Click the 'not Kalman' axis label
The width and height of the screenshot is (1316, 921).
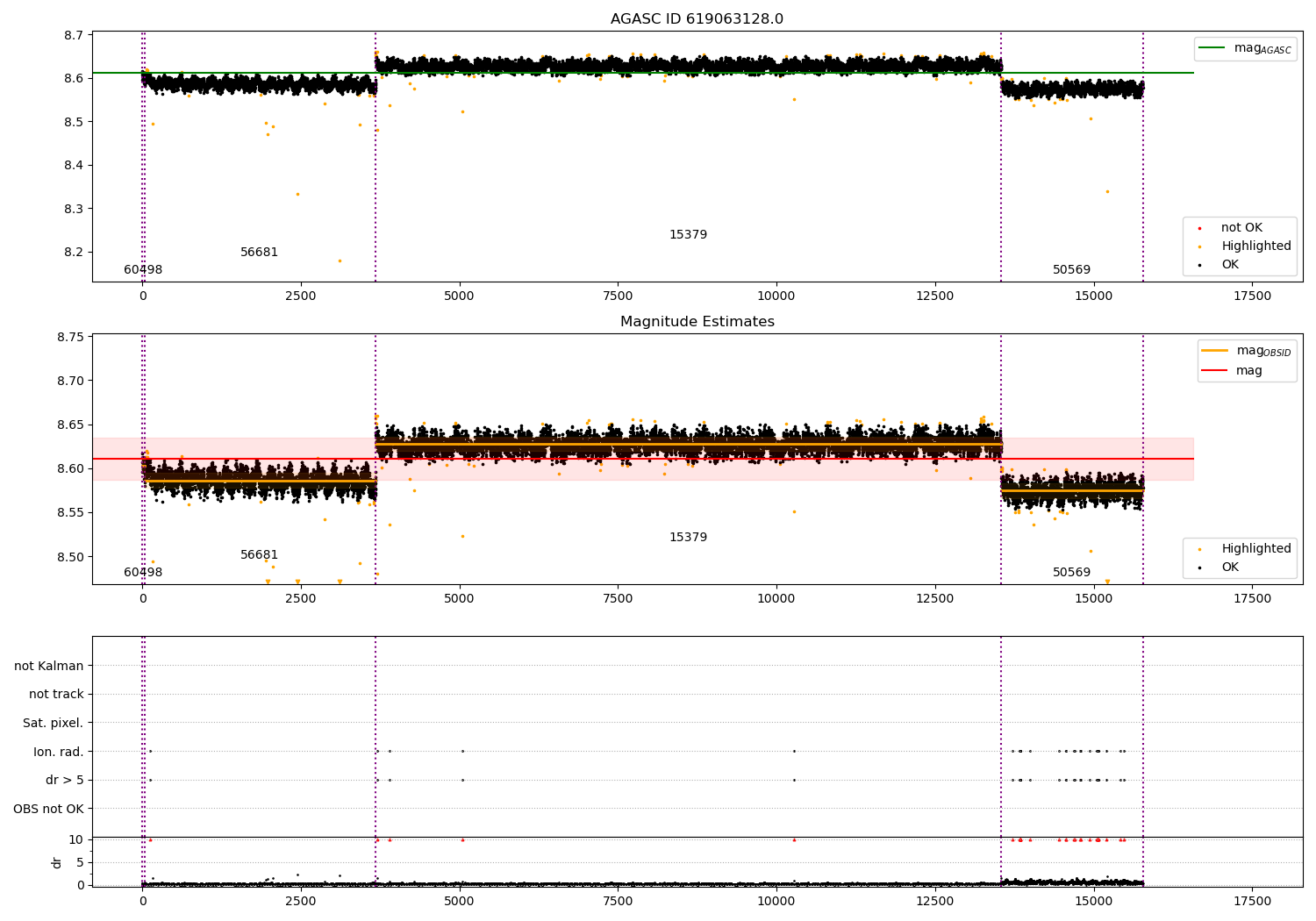pos(49,666)
